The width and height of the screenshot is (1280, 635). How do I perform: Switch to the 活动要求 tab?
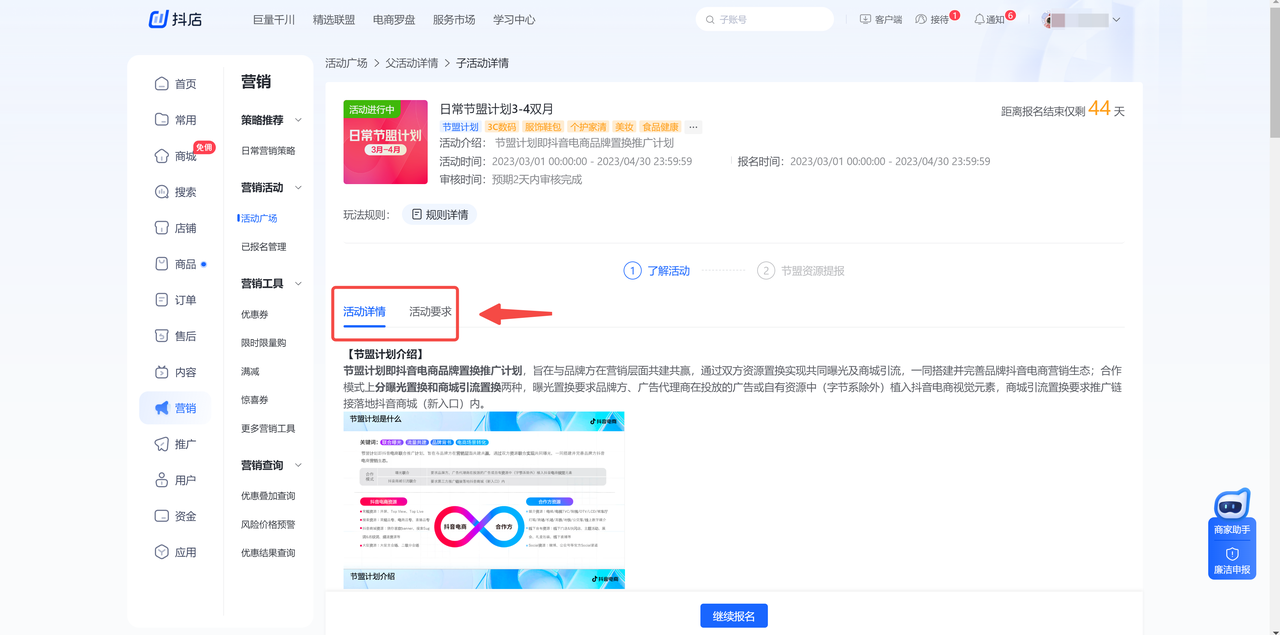click(430, 312)
